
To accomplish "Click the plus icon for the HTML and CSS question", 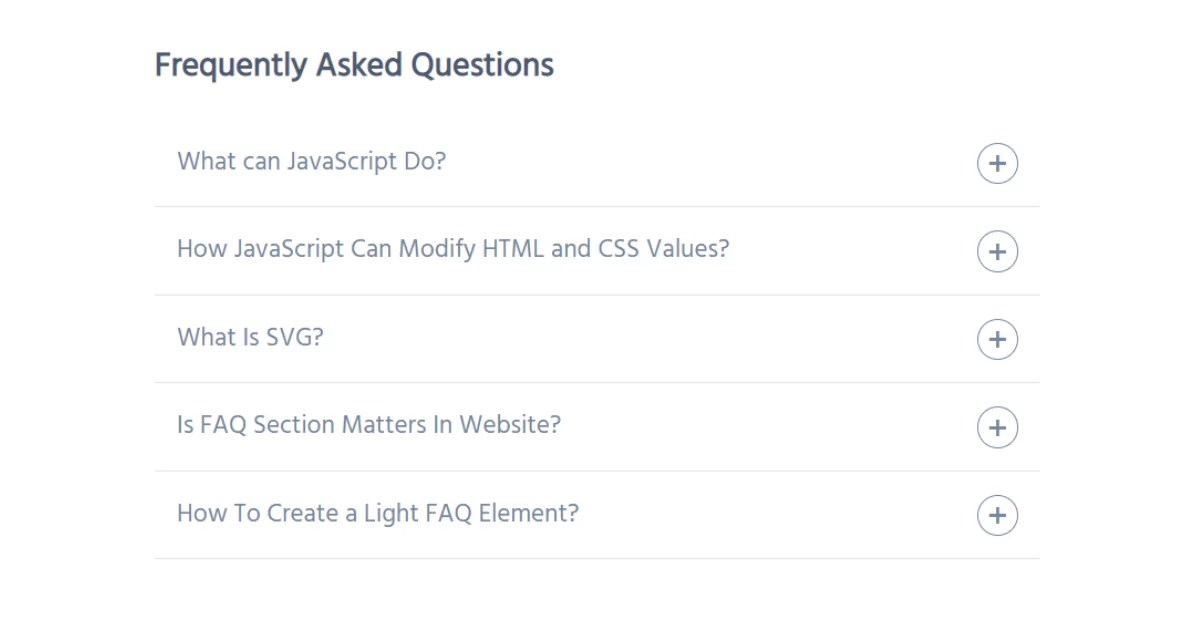I will [997, 251].
